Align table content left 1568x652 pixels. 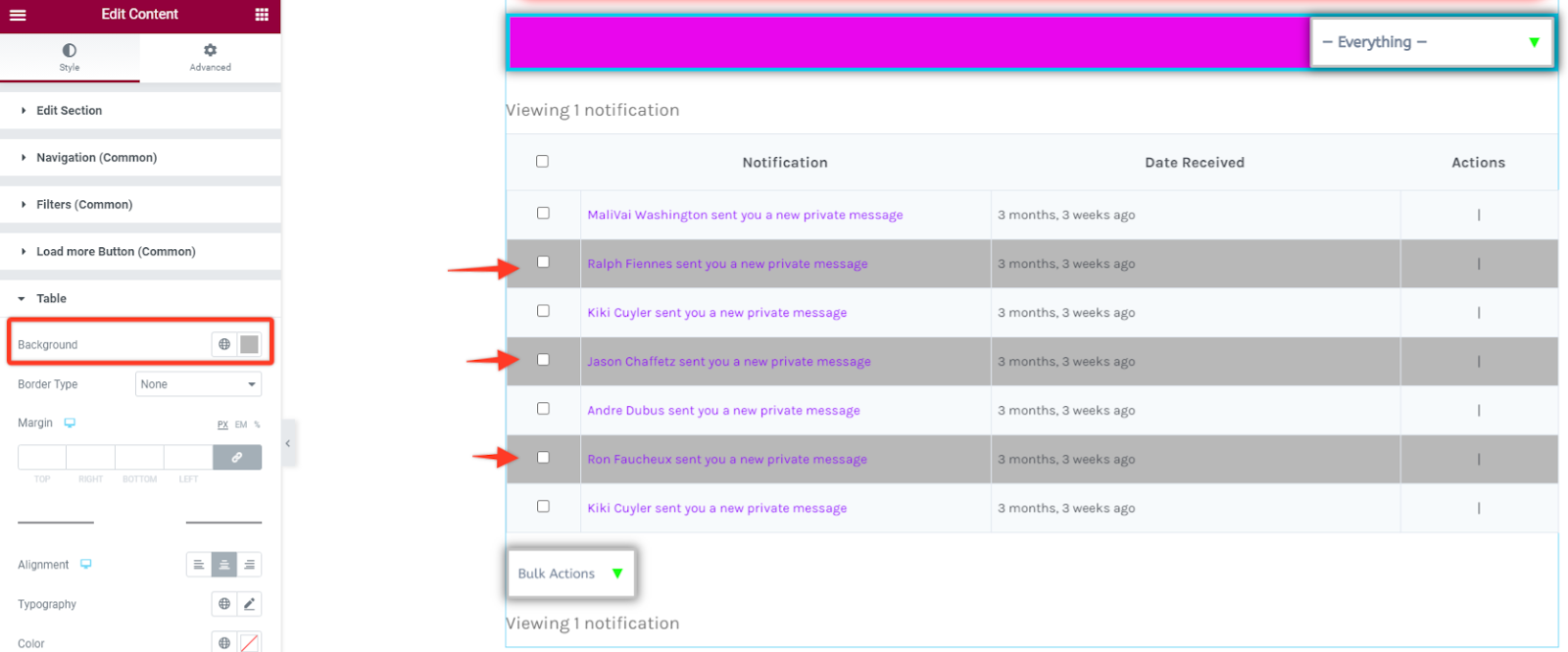pyautogui.click(x=199, y=565)
